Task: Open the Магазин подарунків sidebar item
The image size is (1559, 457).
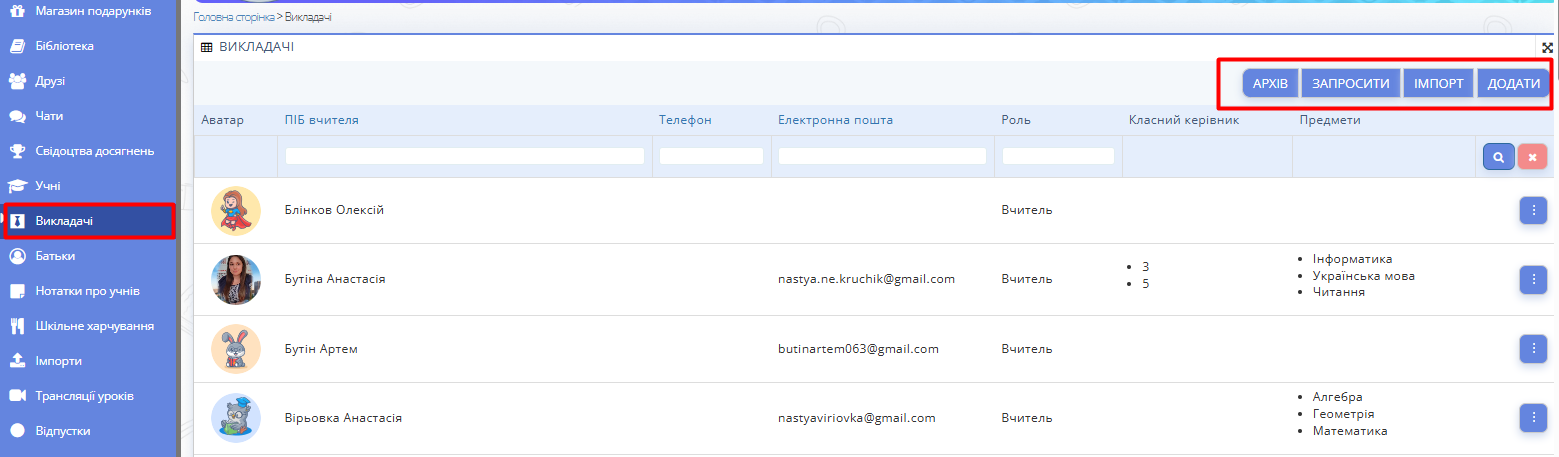Action: coord(92,11)
